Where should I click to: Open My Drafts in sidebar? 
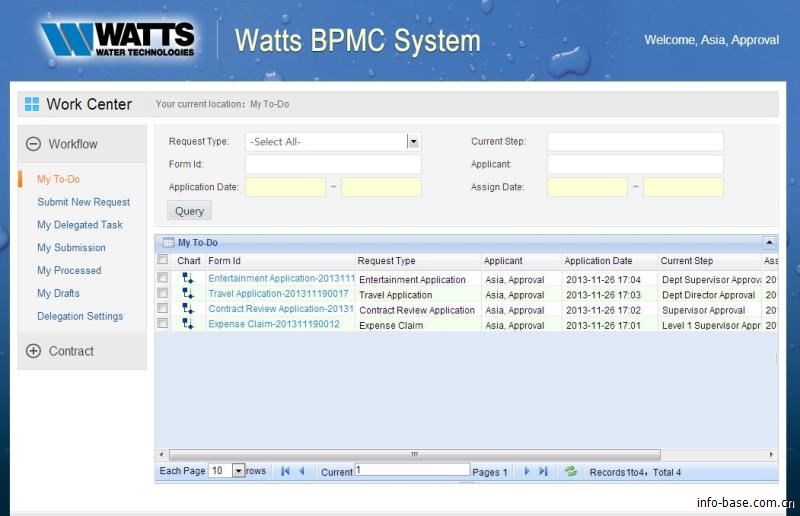58,293
